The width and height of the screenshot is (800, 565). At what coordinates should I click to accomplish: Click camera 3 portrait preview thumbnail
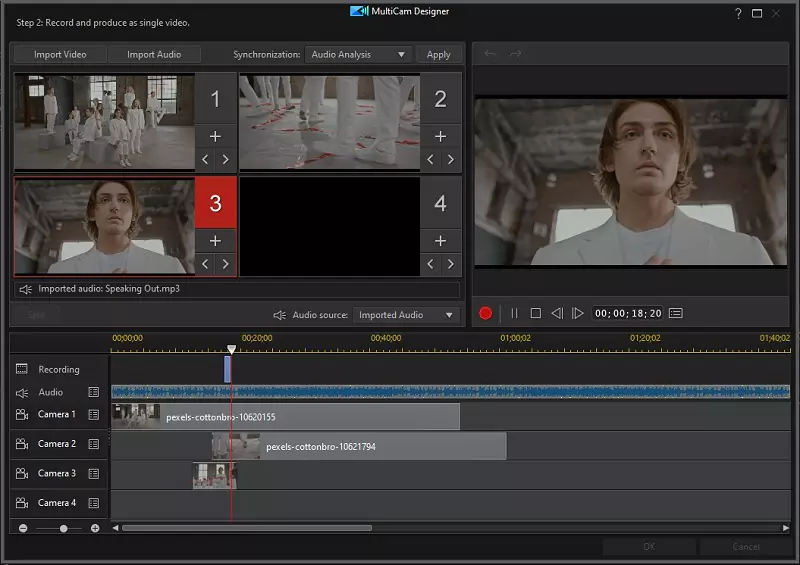(105, 226)
